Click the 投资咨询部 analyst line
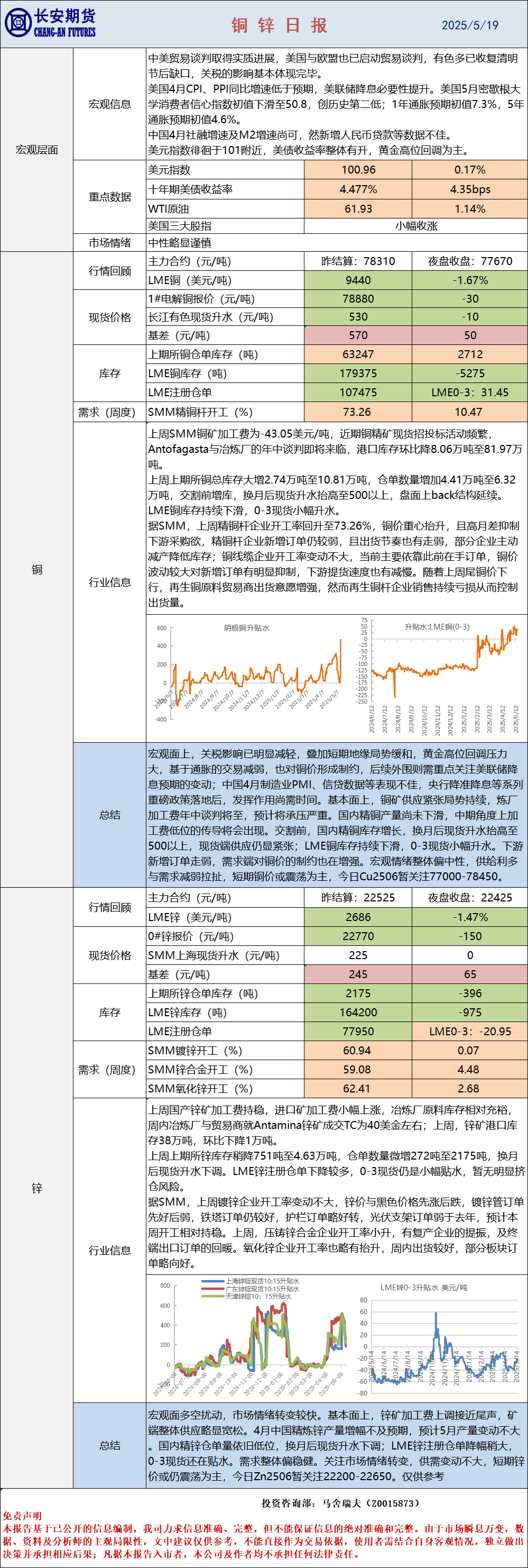528x1568 pixels. pos(341,1503)
